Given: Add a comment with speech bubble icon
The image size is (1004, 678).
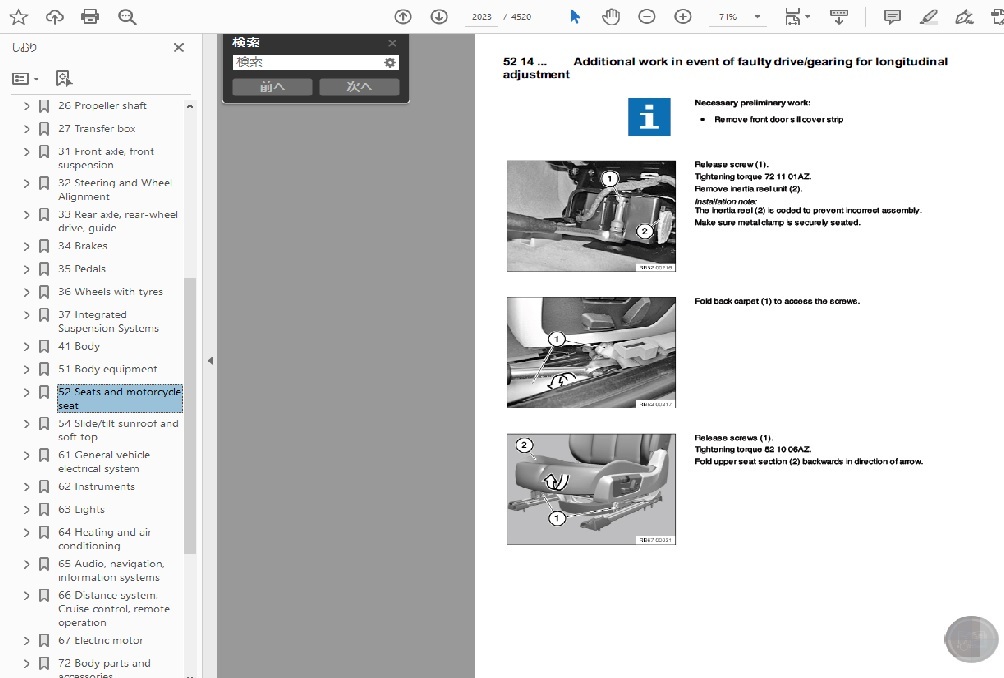Looking at the screenshot, I should click(x=892, y=17).
